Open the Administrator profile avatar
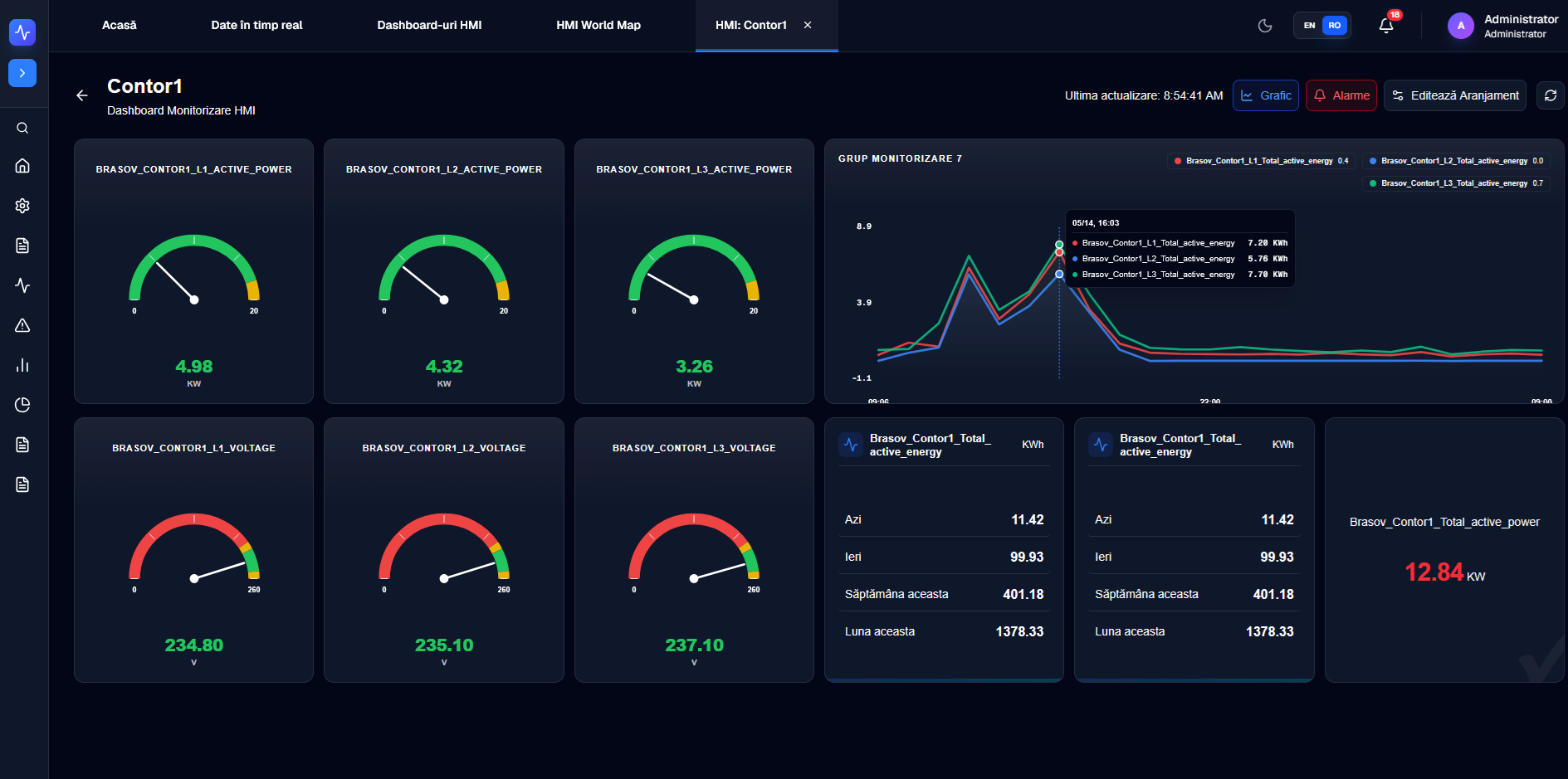1568x779 pixels. pyautogui.click(x=1461, y=26)
